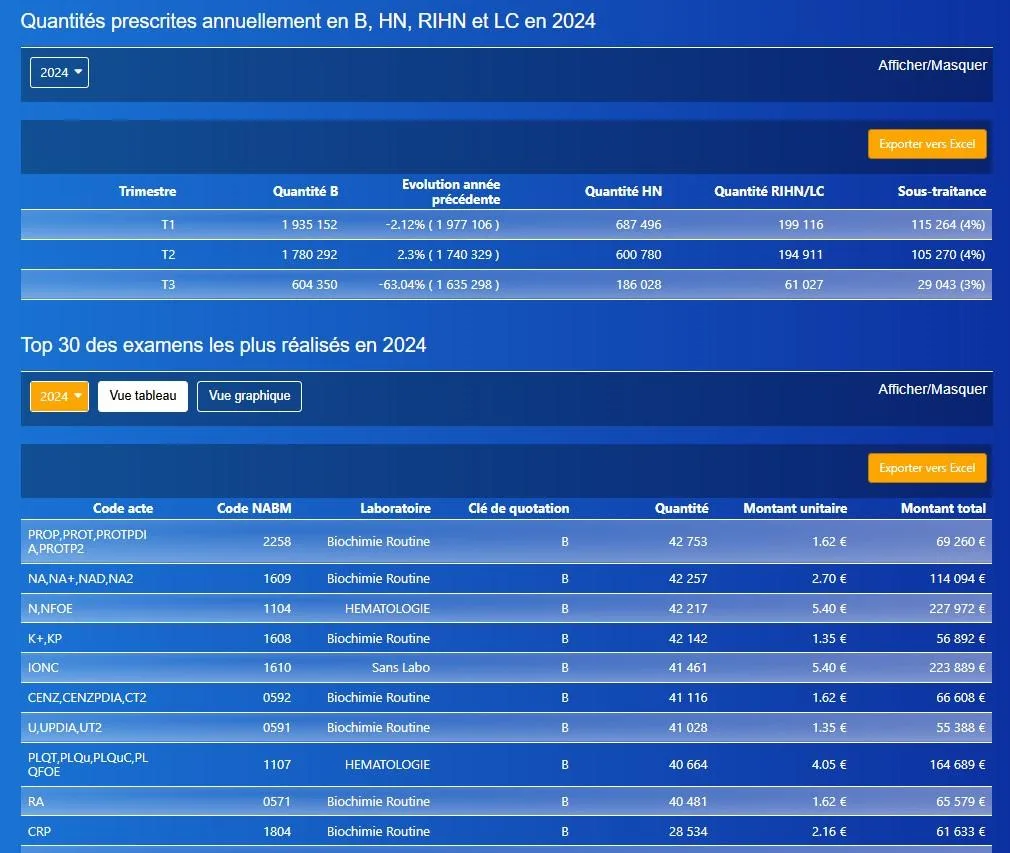Switch to Vue graphique

tap(249, 396)
